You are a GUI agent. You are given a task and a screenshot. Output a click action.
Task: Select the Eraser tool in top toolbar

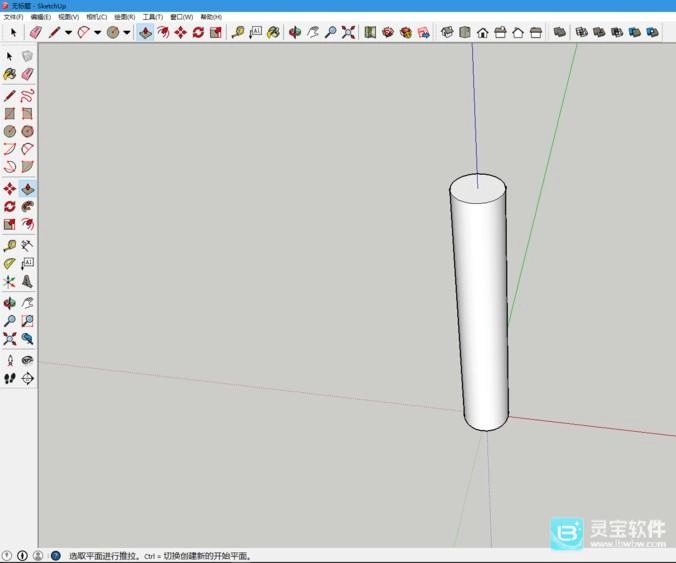pyautogui.click(x=36, y=32)
